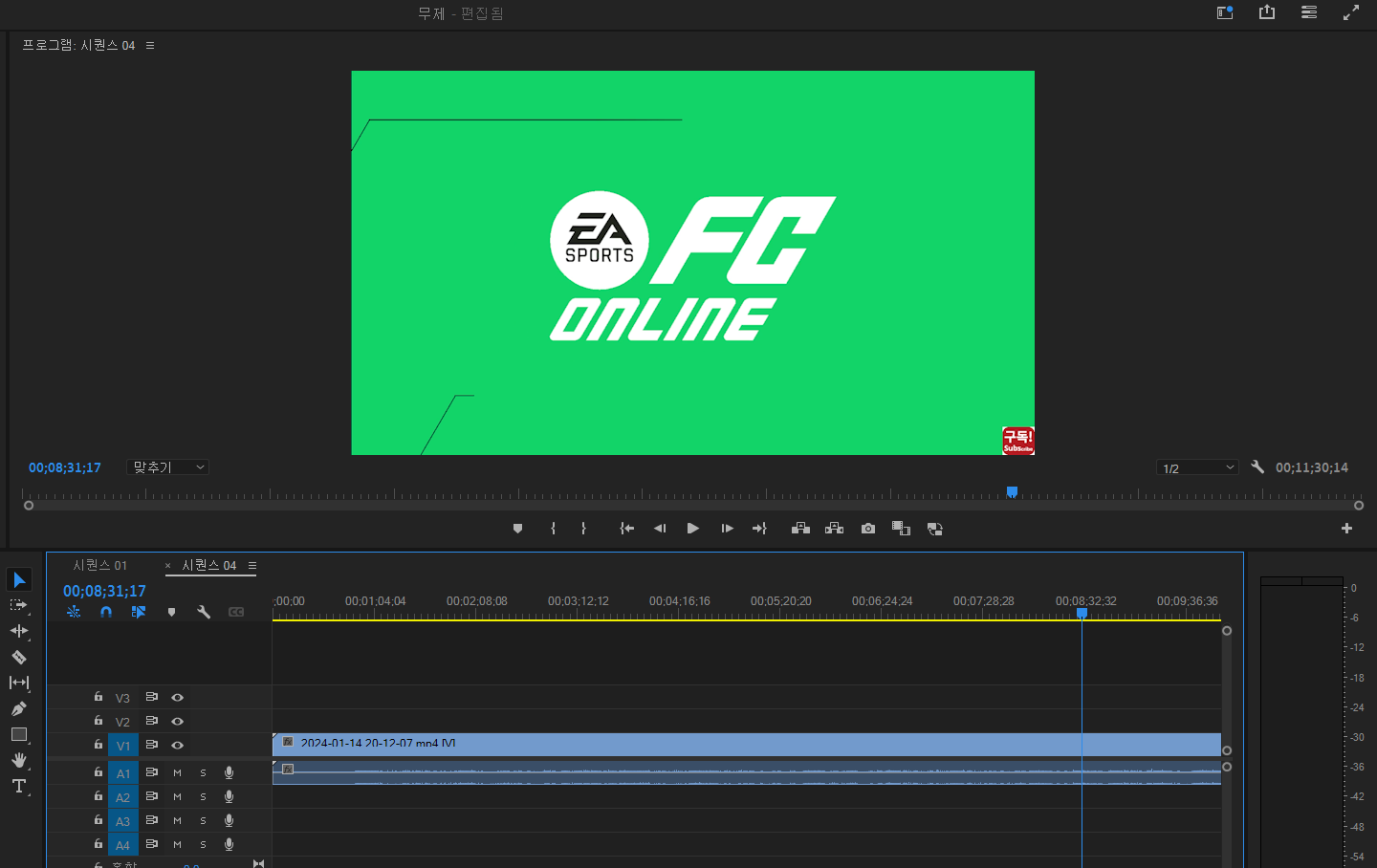
Task: Solo track A1
Action: [x=203, y=772]
